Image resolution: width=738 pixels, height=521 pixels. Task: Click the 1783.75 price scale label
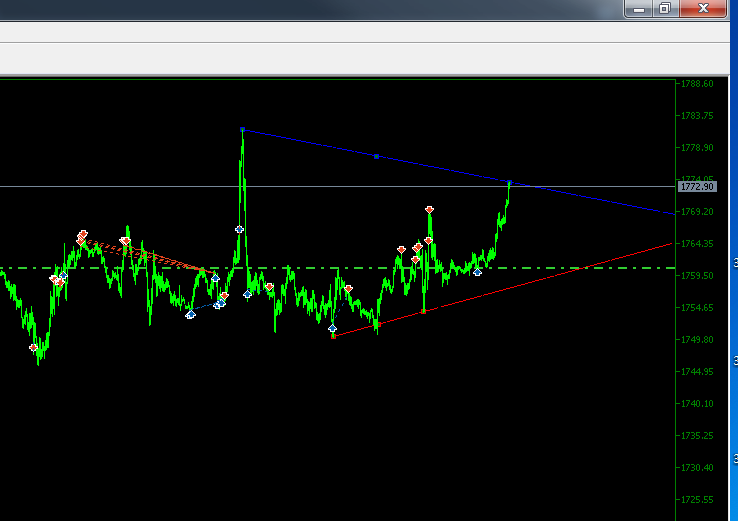point(697,116)
